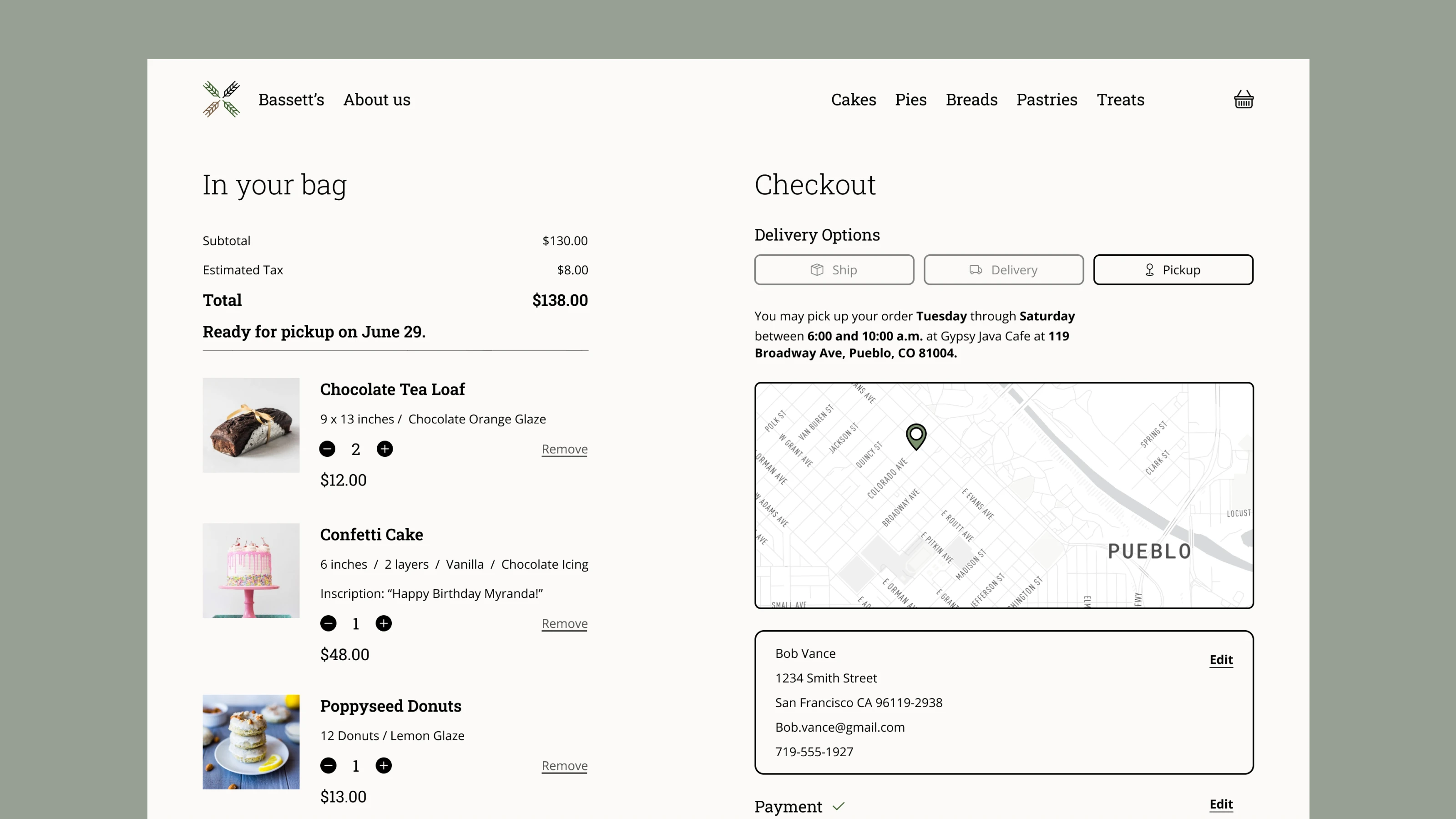The image size is (1456, 819).
Task: Click the map location pin marker
Action: pyautogui.click(x=916, y=436)
